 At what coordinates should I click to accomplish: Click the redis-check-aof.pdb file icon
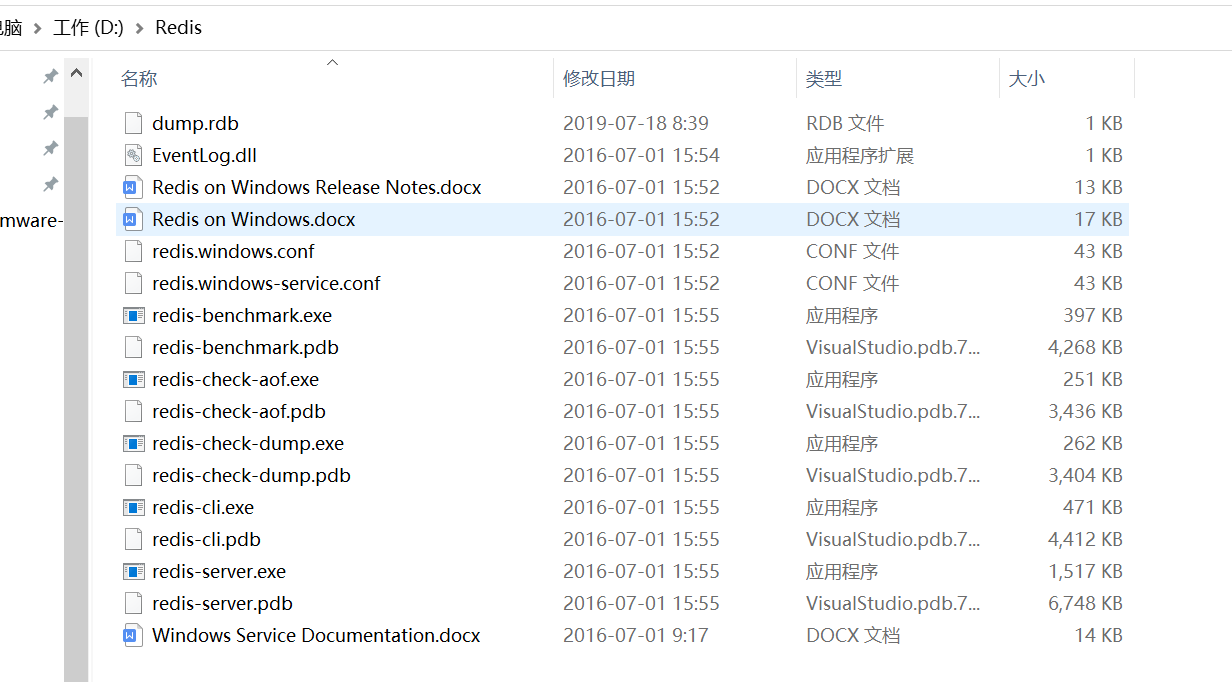click(x=133, y=411)
